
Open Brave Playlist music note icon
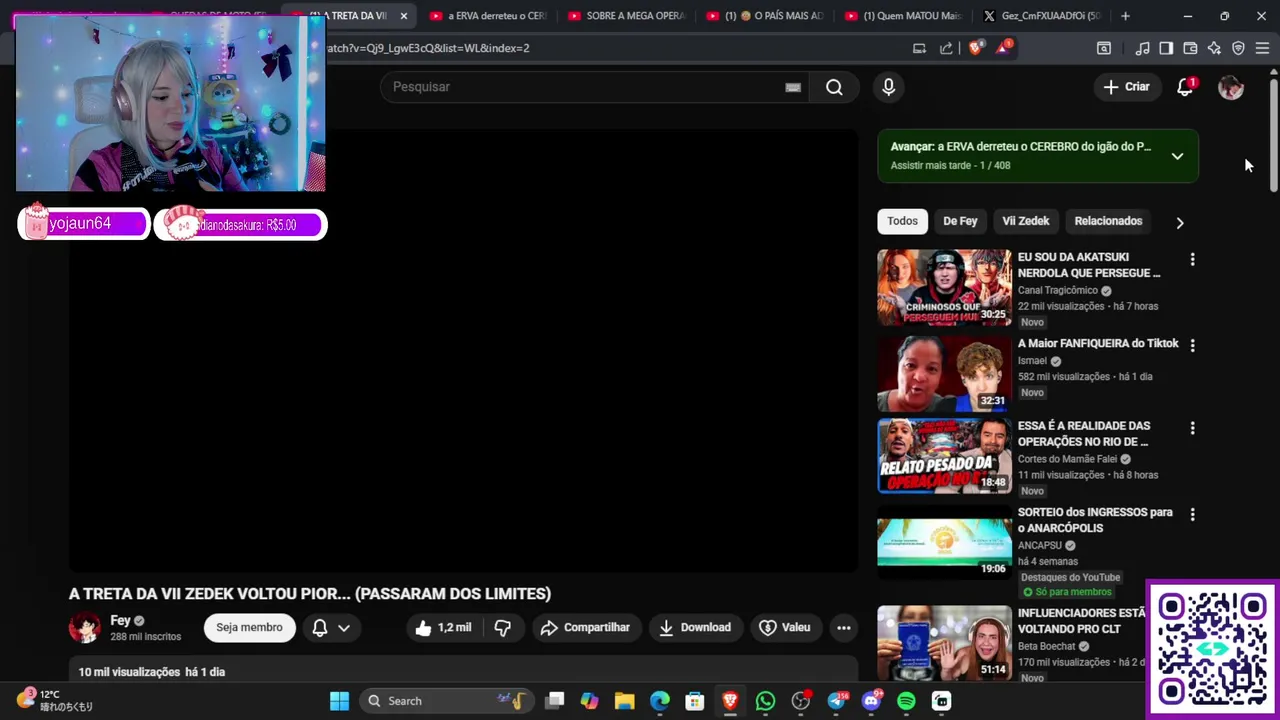1142,48
